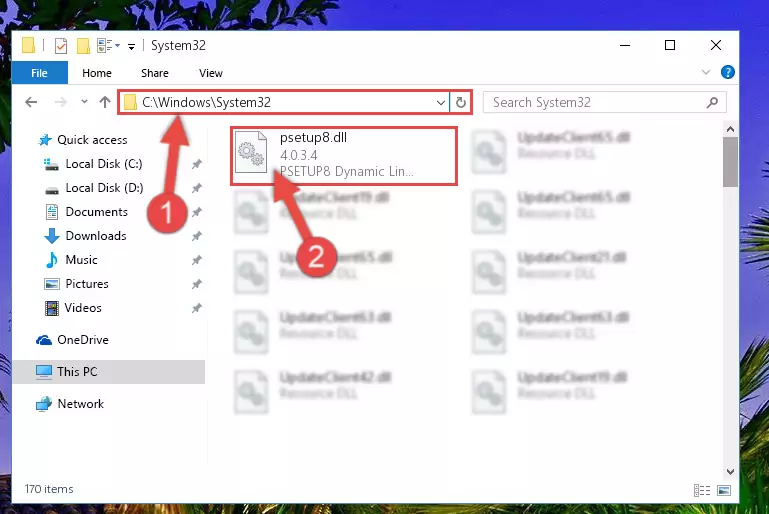Minimize the System32 window
769x514 pixels.
(x=625, y=45)
